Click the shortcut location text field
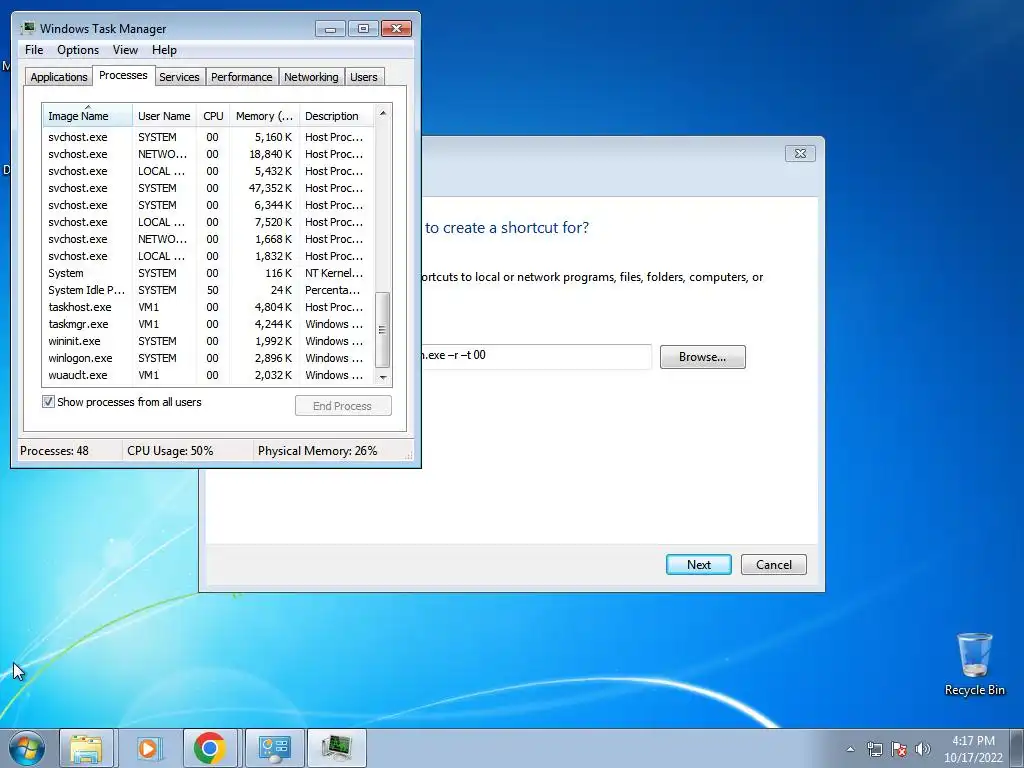The height and width of the screenshot is (768, 1024). pos(536,356)
